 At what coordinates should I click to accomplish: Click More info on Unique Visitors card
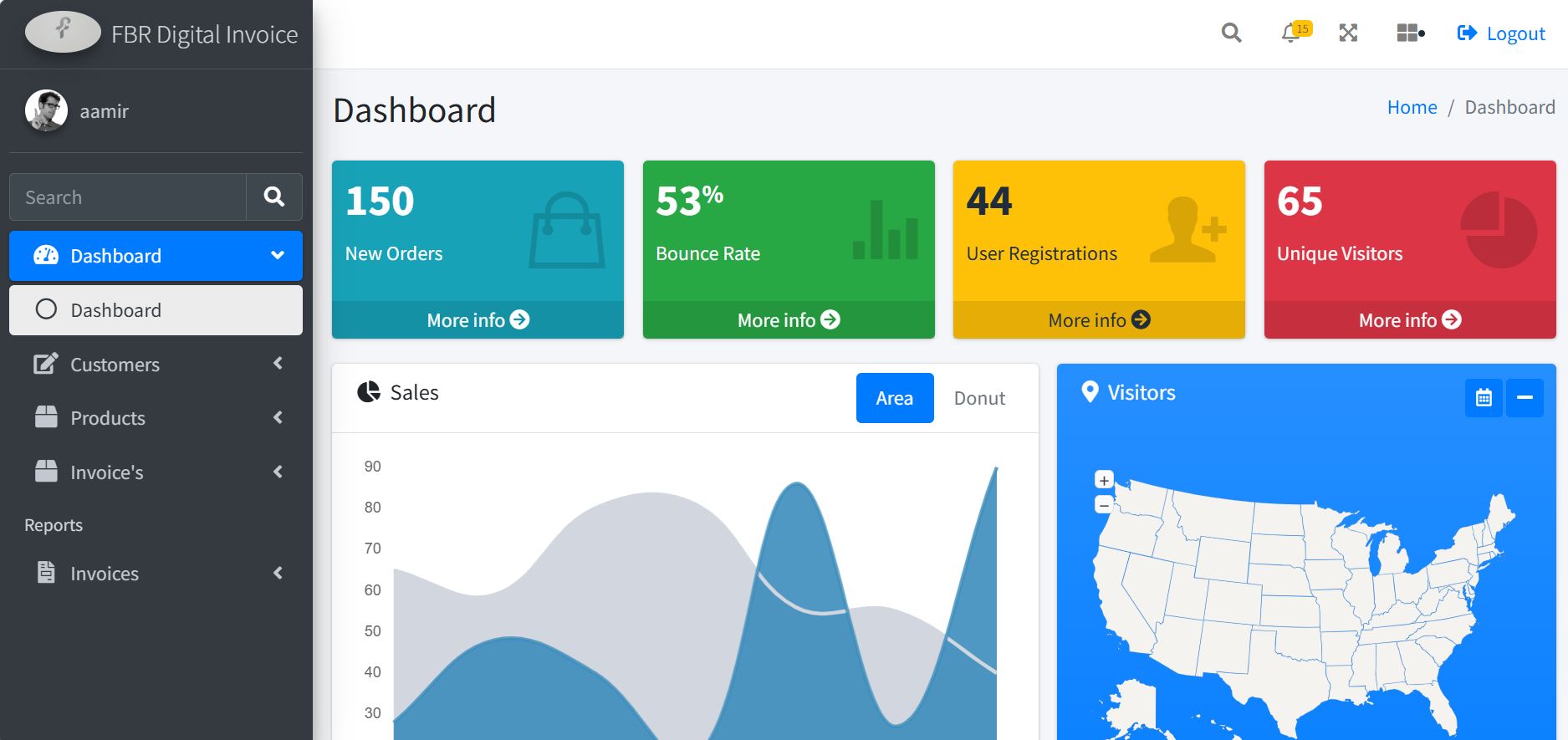1410,320
